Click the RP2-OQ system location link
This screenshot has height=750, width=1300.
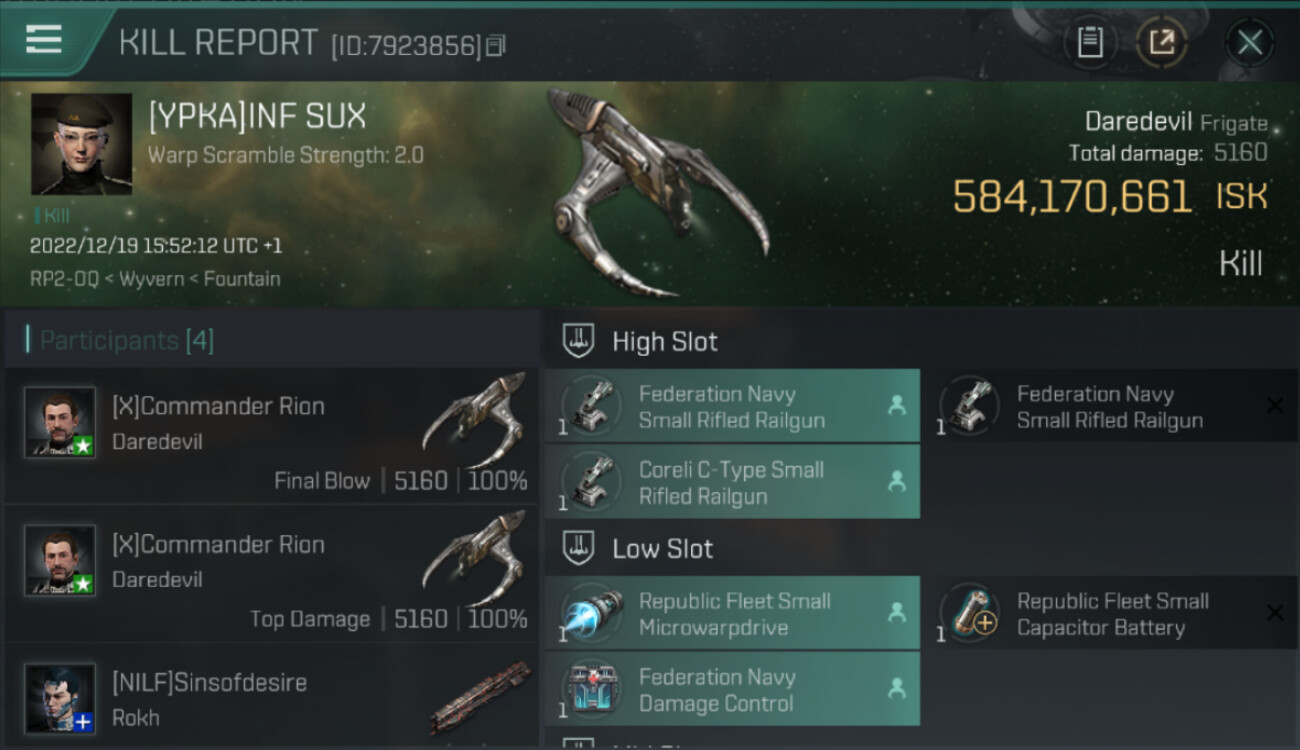point(64,279)
